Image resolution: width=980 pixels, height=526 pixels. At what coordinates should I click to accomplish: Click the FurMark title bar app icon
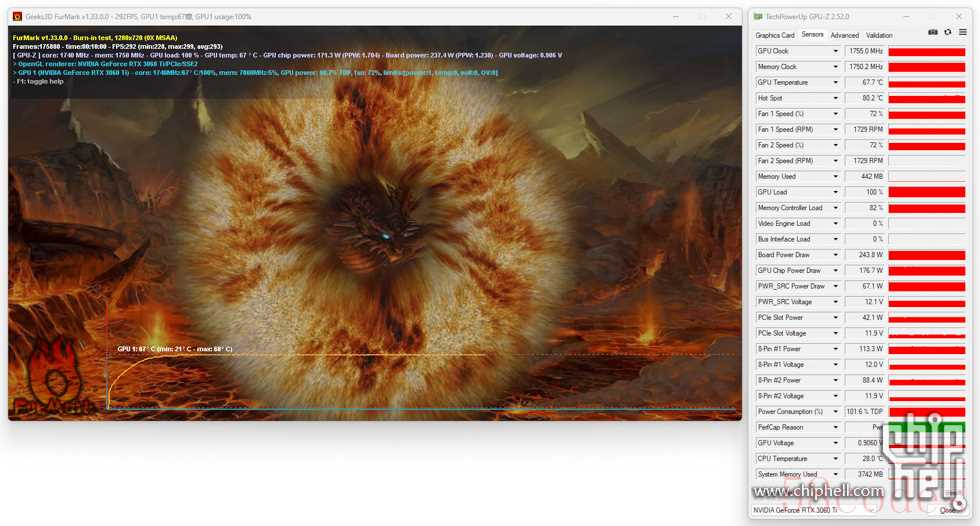(x=18, y=16)
